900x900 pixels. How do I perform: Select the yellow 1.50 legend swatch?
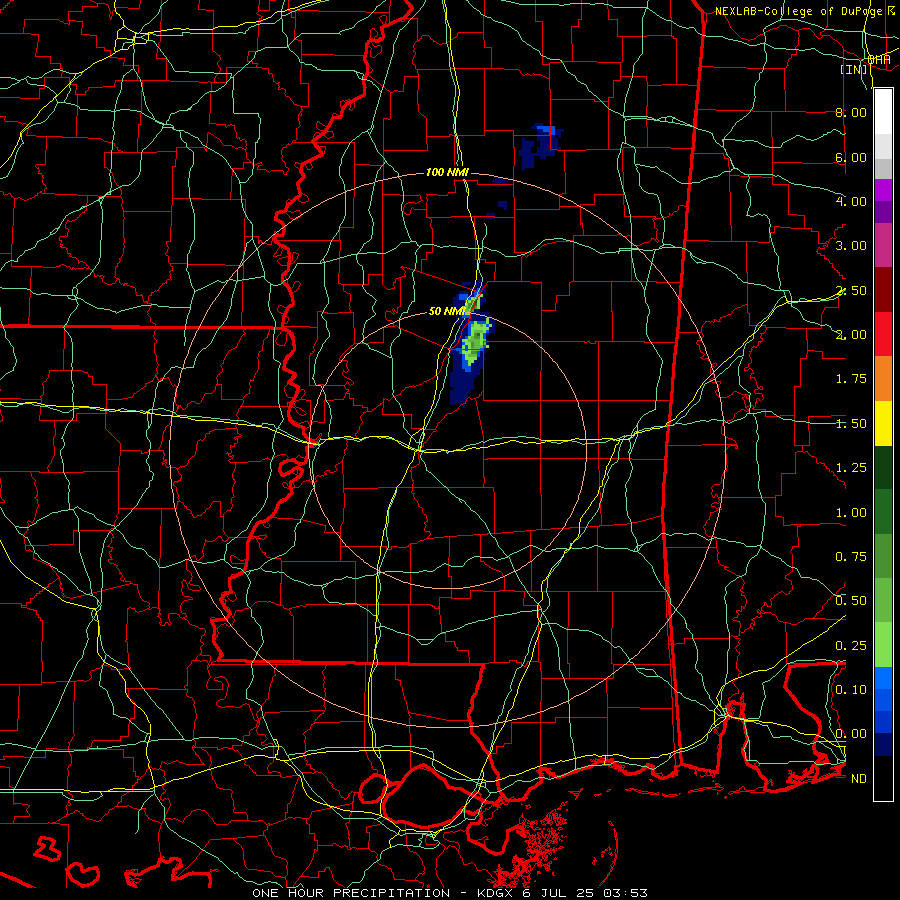point(883,423)
